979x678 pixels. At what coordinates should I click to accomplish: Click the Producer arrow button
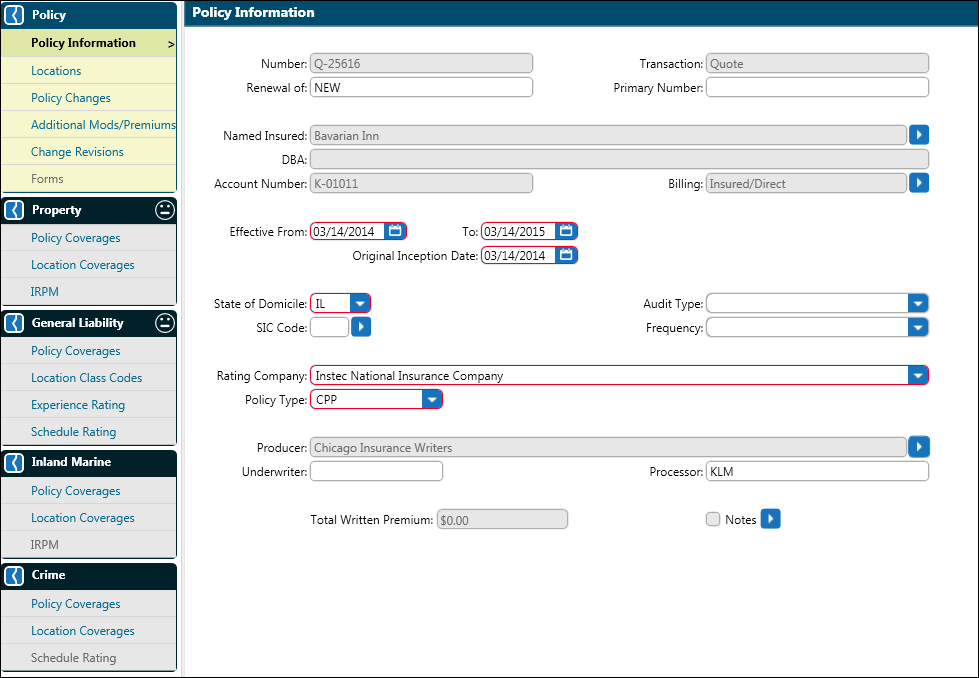click(x=918, y=447)
